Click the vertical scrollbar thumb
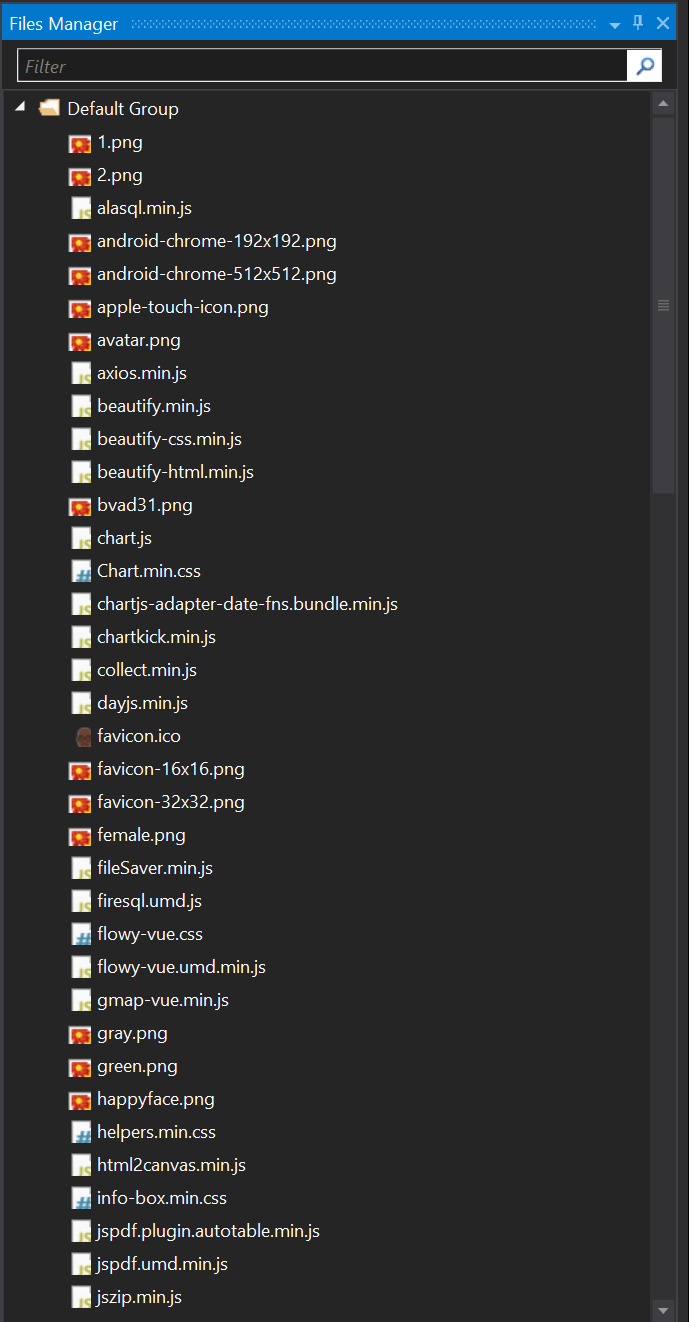689x1322 pixels. tap(663, 305)
